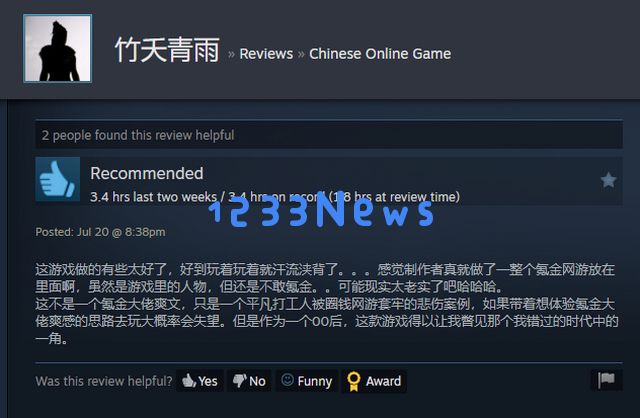
Task: Give the review an Award
Action: tap(374, 381)
